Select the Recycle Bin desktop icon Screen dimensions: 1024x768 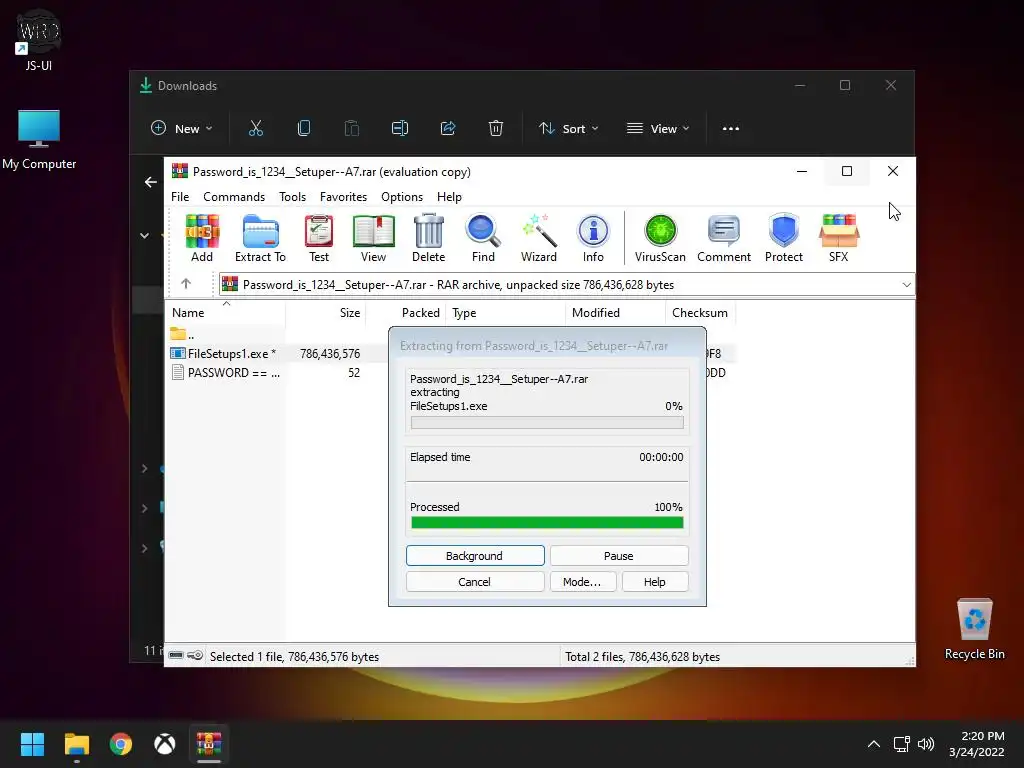click(974, 628)
